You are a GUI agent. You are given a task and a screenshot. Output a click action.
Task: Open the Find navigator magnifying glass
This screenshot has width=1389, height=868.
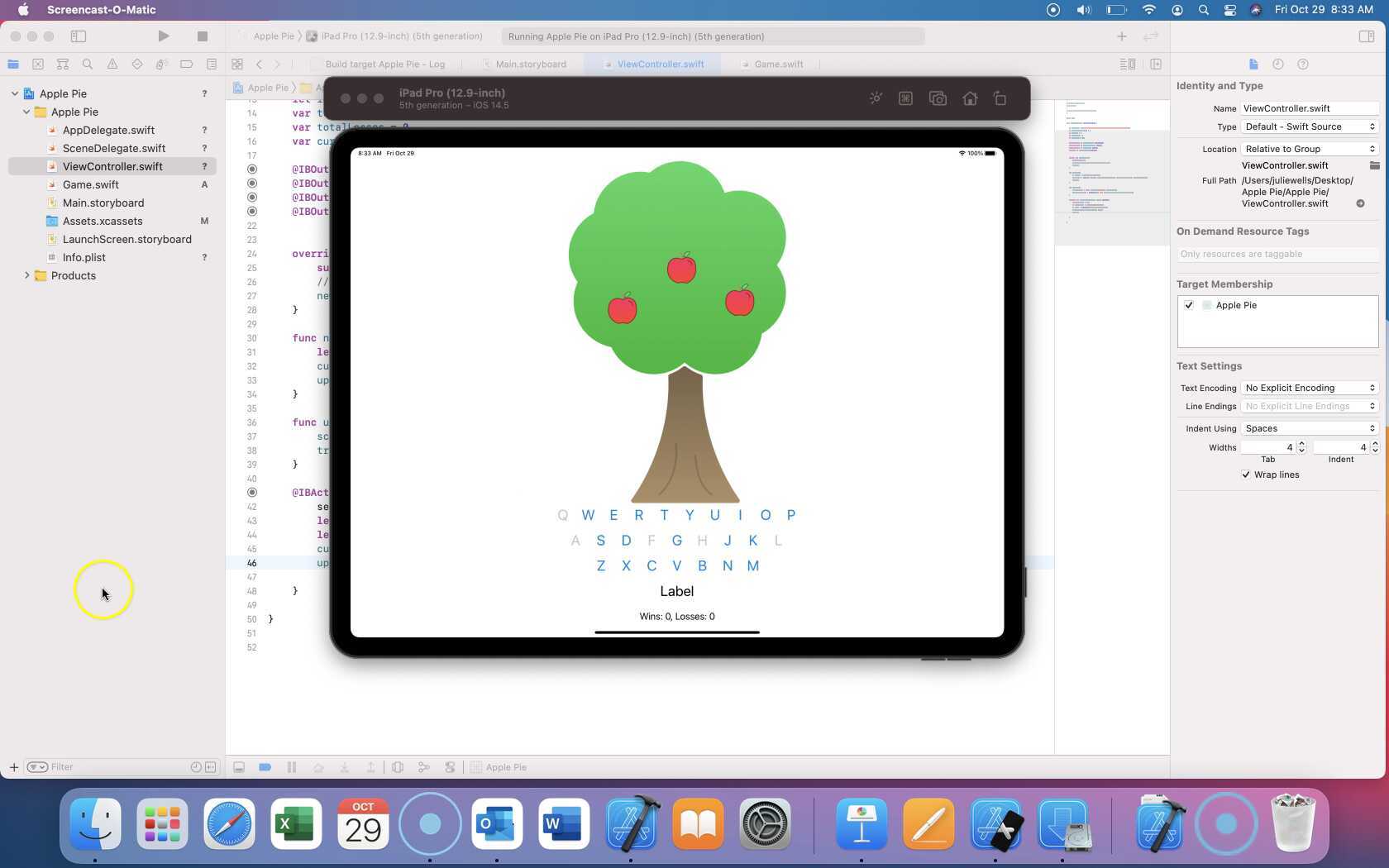88,64
